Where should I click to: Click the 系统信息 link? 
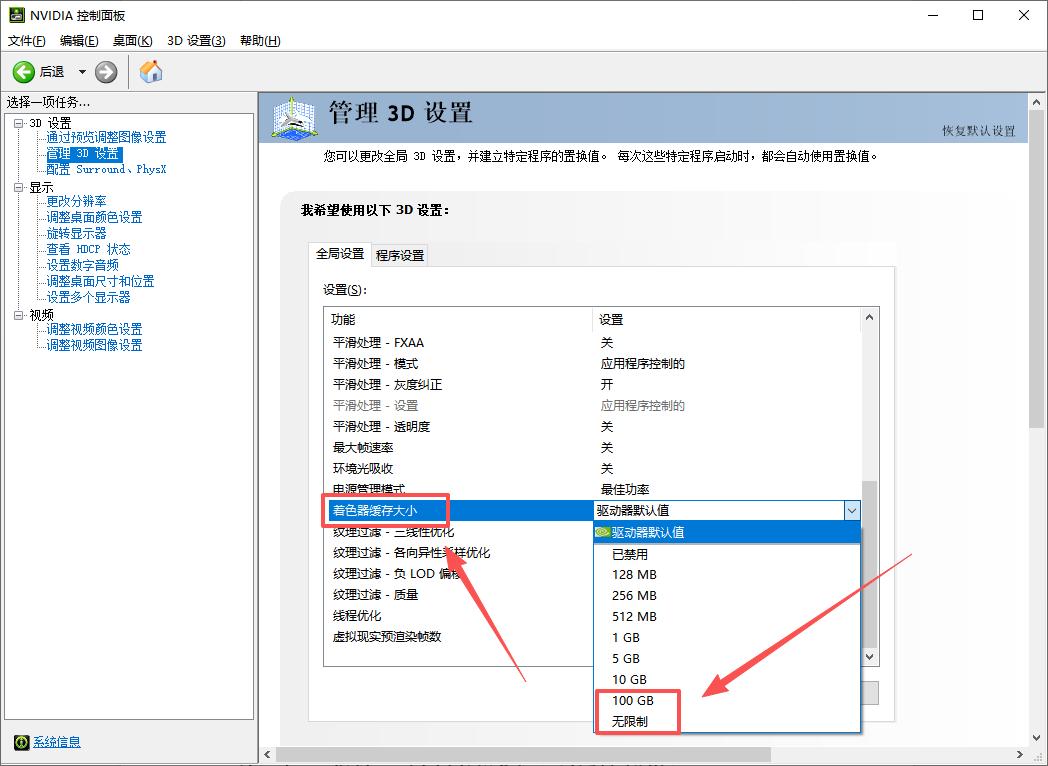coord(57,742)
